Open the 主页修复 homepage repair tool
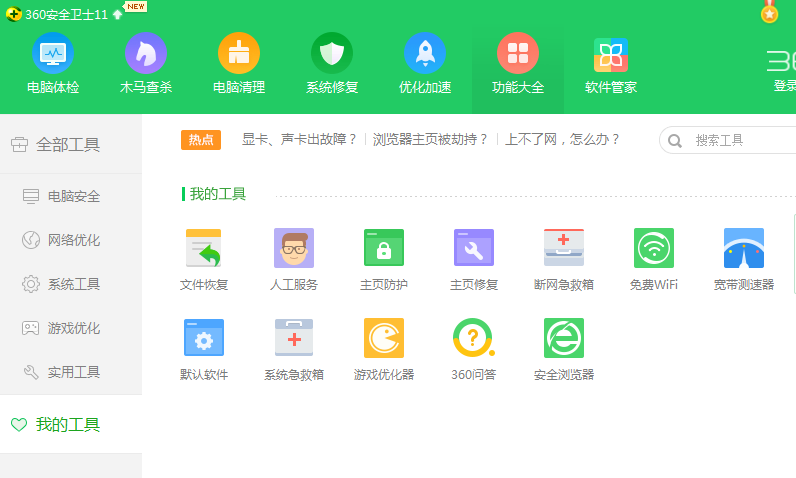Image resolution: width=796 pixels, height=478 pixels. tap(474, 259)
